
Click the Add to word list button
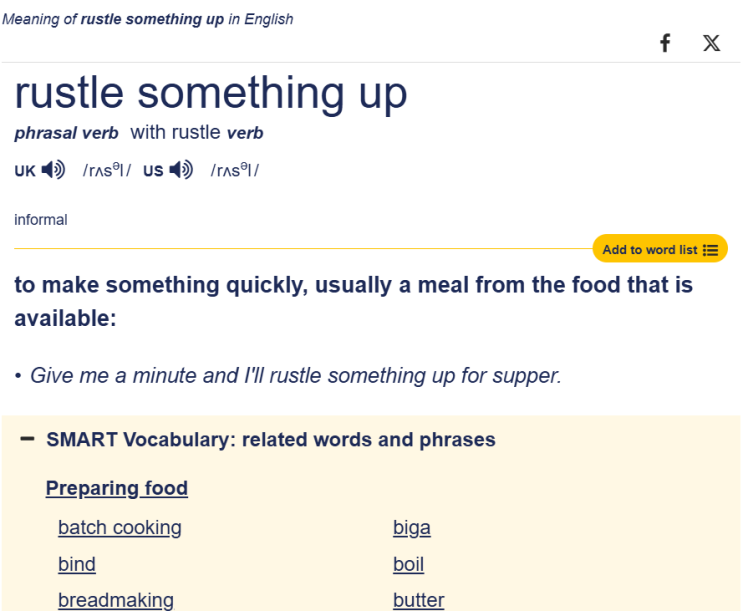coord(660,249)
